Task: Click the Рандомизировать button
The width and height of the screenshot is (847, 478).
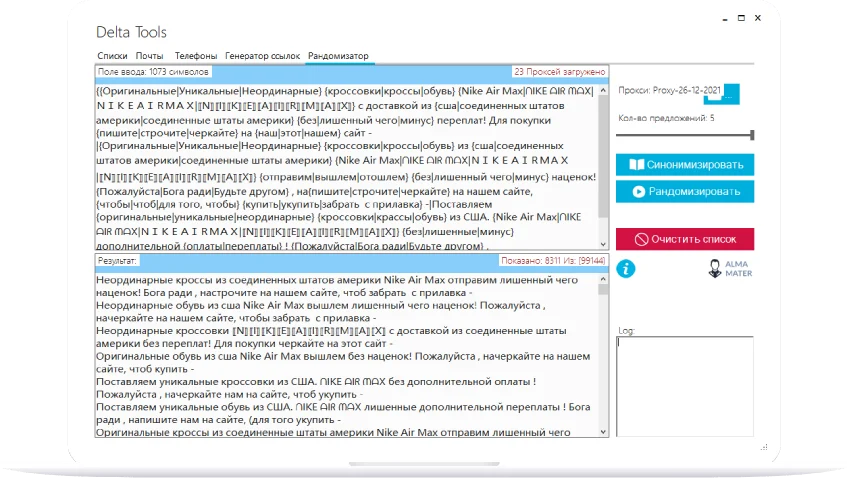Action: coord(685,191)
